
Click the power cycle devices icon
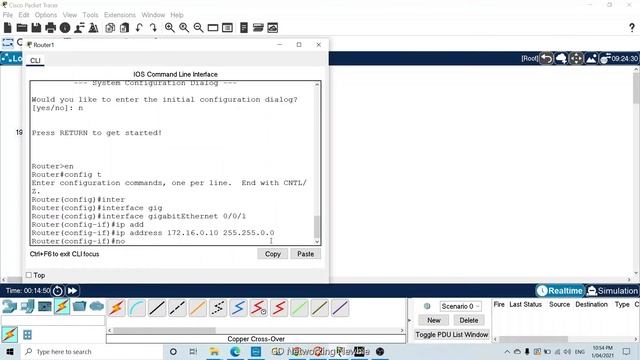tap(58, 291)
